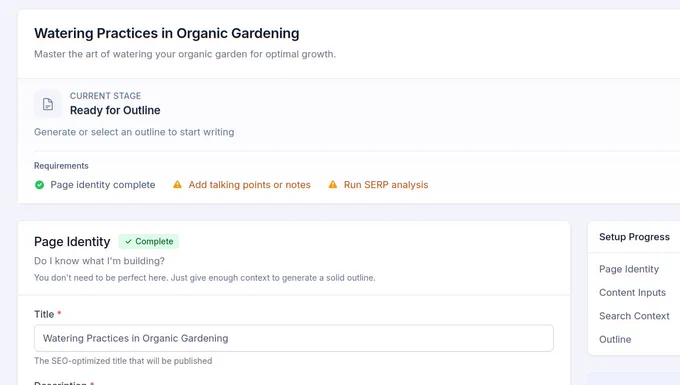This screenshot has height=385, width=680.
Task: Click the CURRENT STAGE label
Action: 105,96
